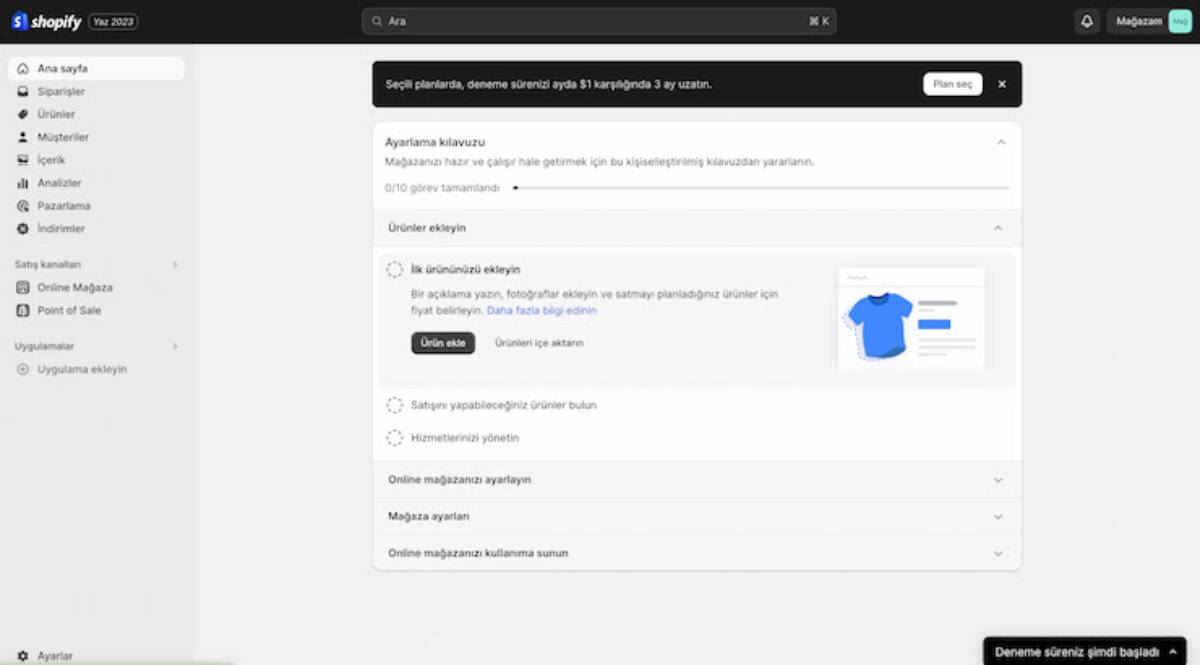Click the Ara search field

[x=598, y=21]
